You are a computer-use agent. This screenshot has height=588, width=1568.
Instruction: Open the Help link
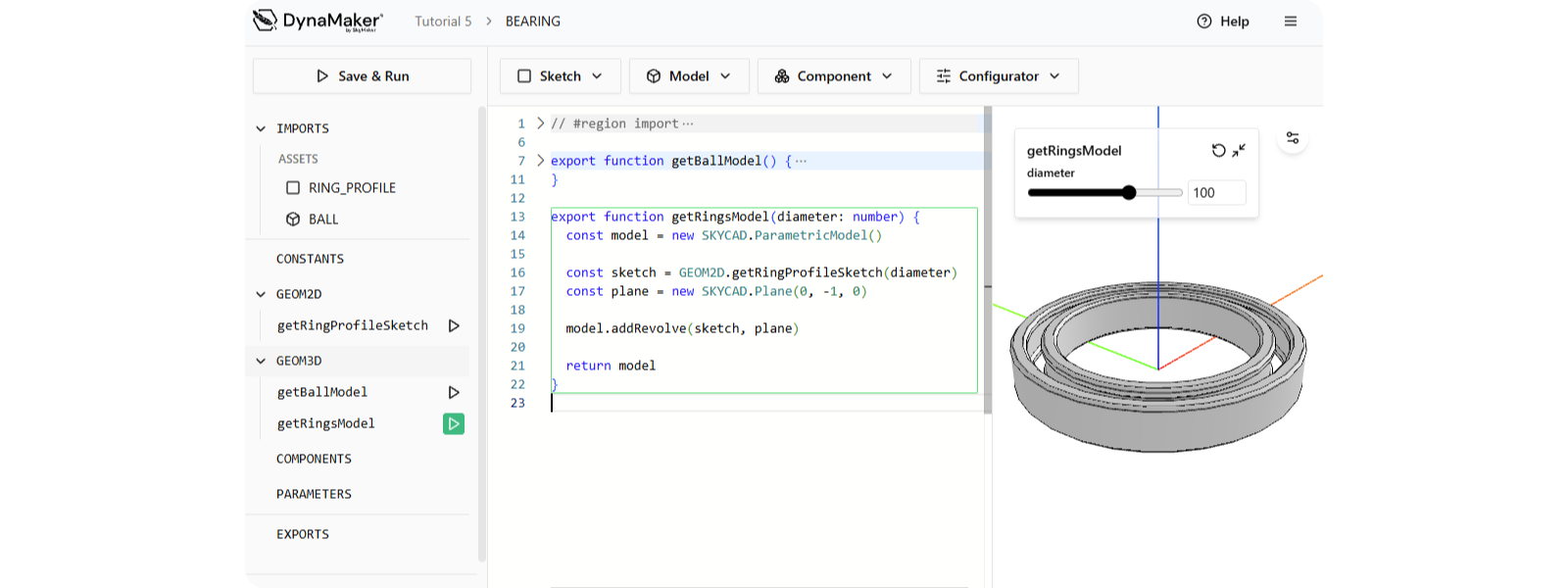pyautogui.click(x=1223, y=22)
